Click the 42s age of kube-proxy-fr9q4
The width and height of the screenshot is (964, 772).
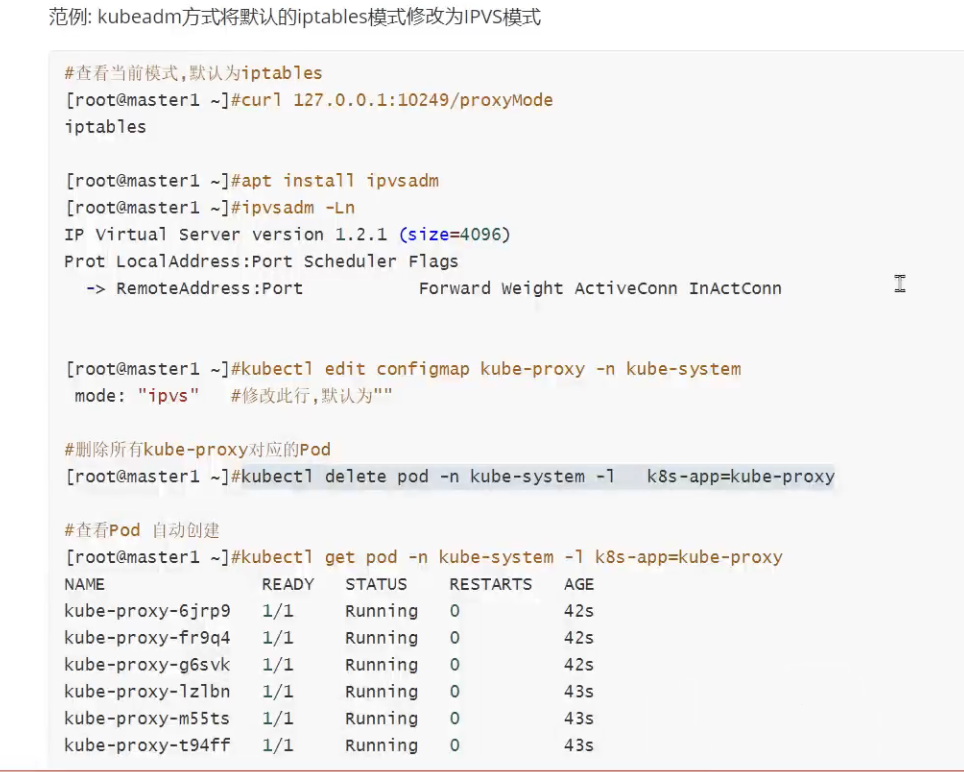(x=578, y=638)
